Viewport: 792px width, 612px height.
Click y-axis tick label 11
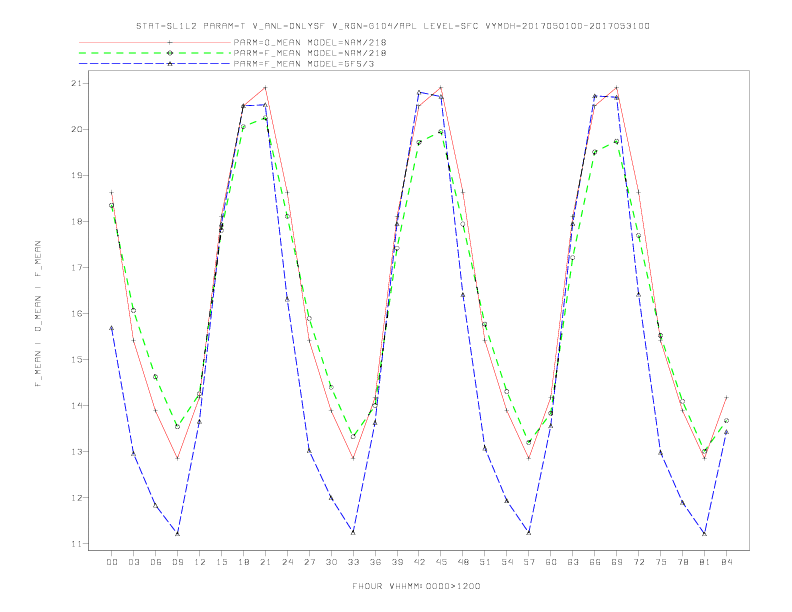click(x=76, y=544)
